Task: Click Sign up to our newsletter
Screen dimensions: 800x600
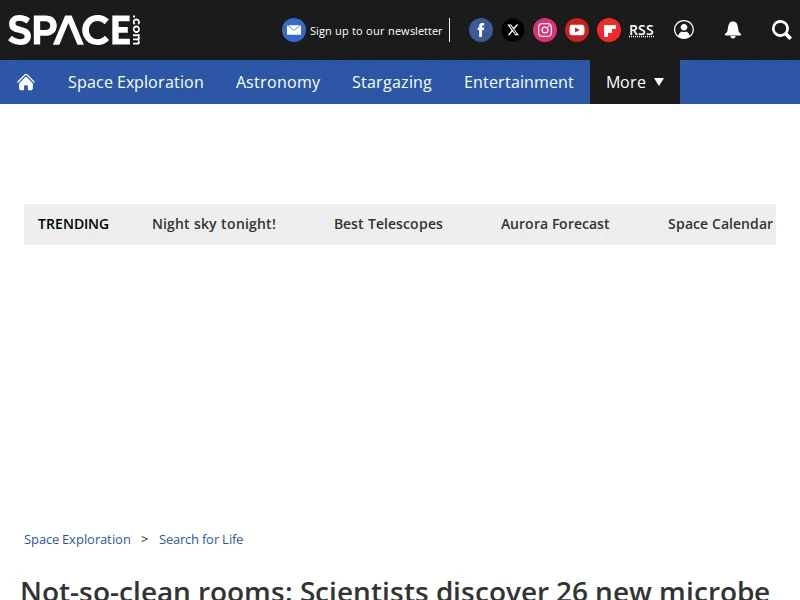Action: click(363, 30)
